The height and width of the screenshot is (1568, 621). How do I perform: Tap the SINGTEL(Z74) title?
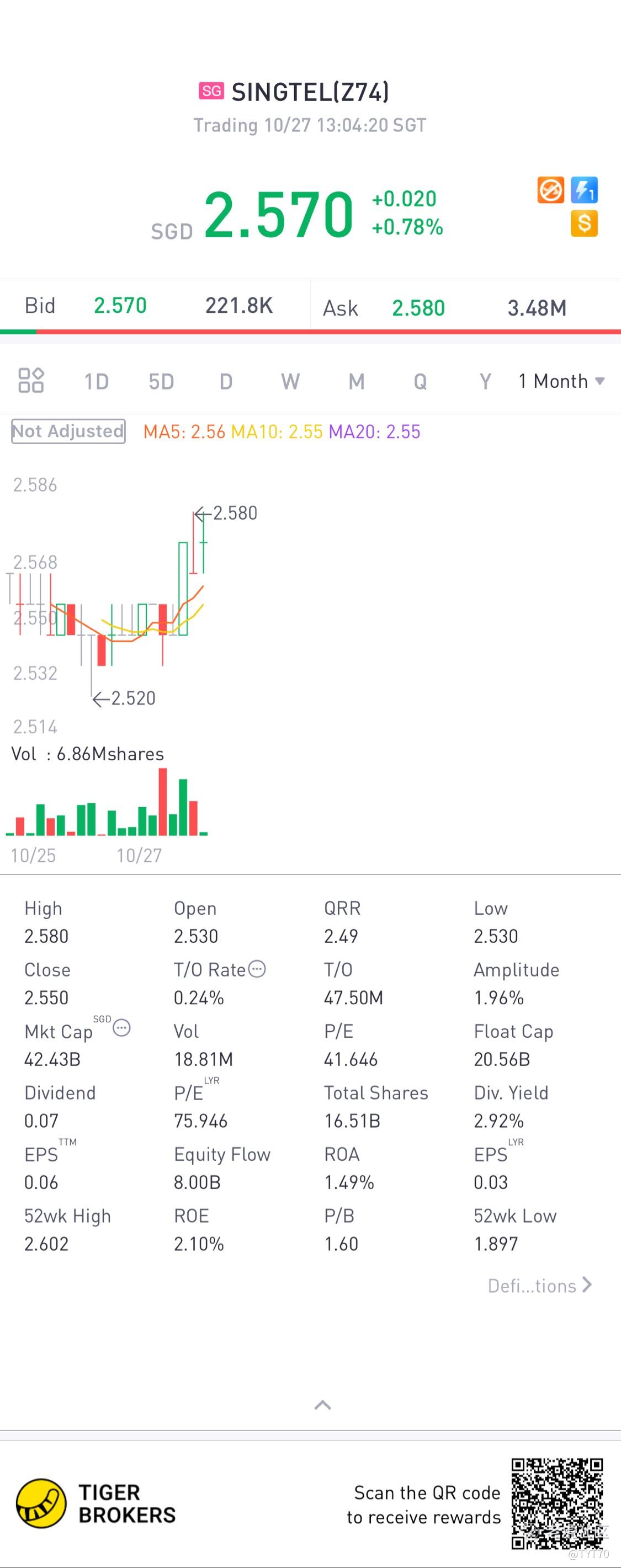point(310,92)
